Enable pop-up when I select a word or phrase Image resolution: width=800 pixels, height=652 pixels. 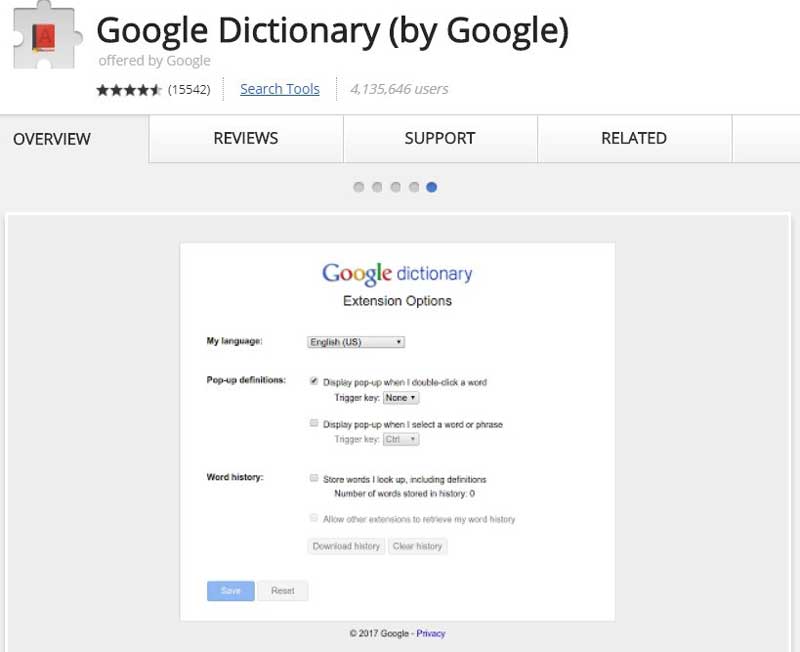pos(314,423)
